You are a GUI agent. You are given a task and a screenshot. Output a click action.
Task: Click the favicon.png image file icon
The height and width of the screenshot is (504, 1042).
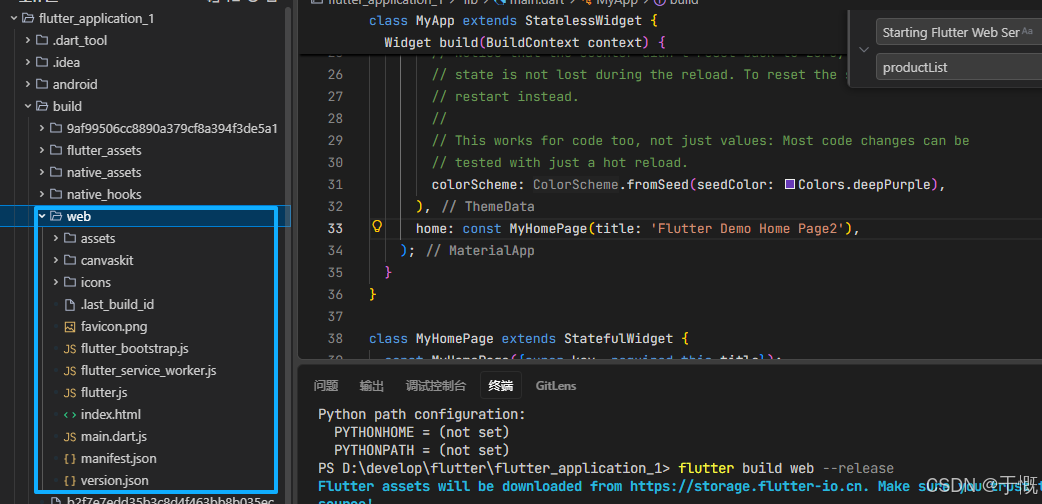pos(70,326)
